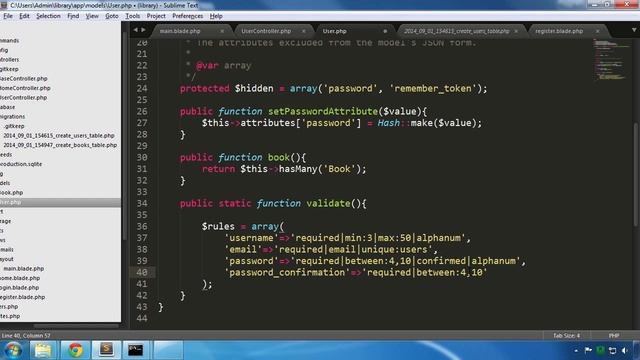This screenshot has height=360, width=640.
Task: Close the unsaved User.php tab
Action: [x=385, y=31]
